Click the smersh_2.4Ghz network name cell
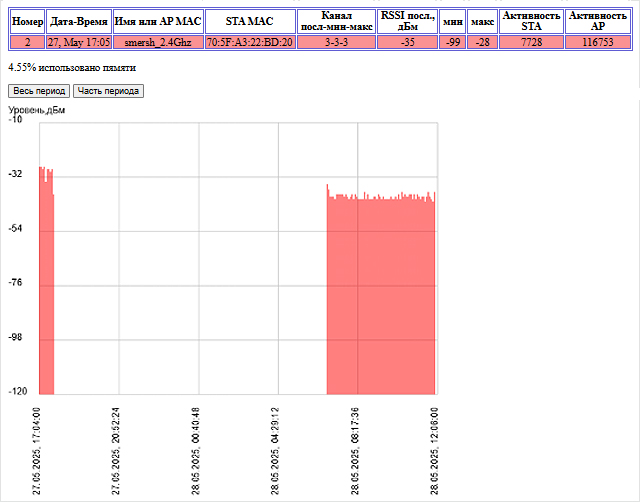Screen dimensions: 640x502 pos(157,43)
